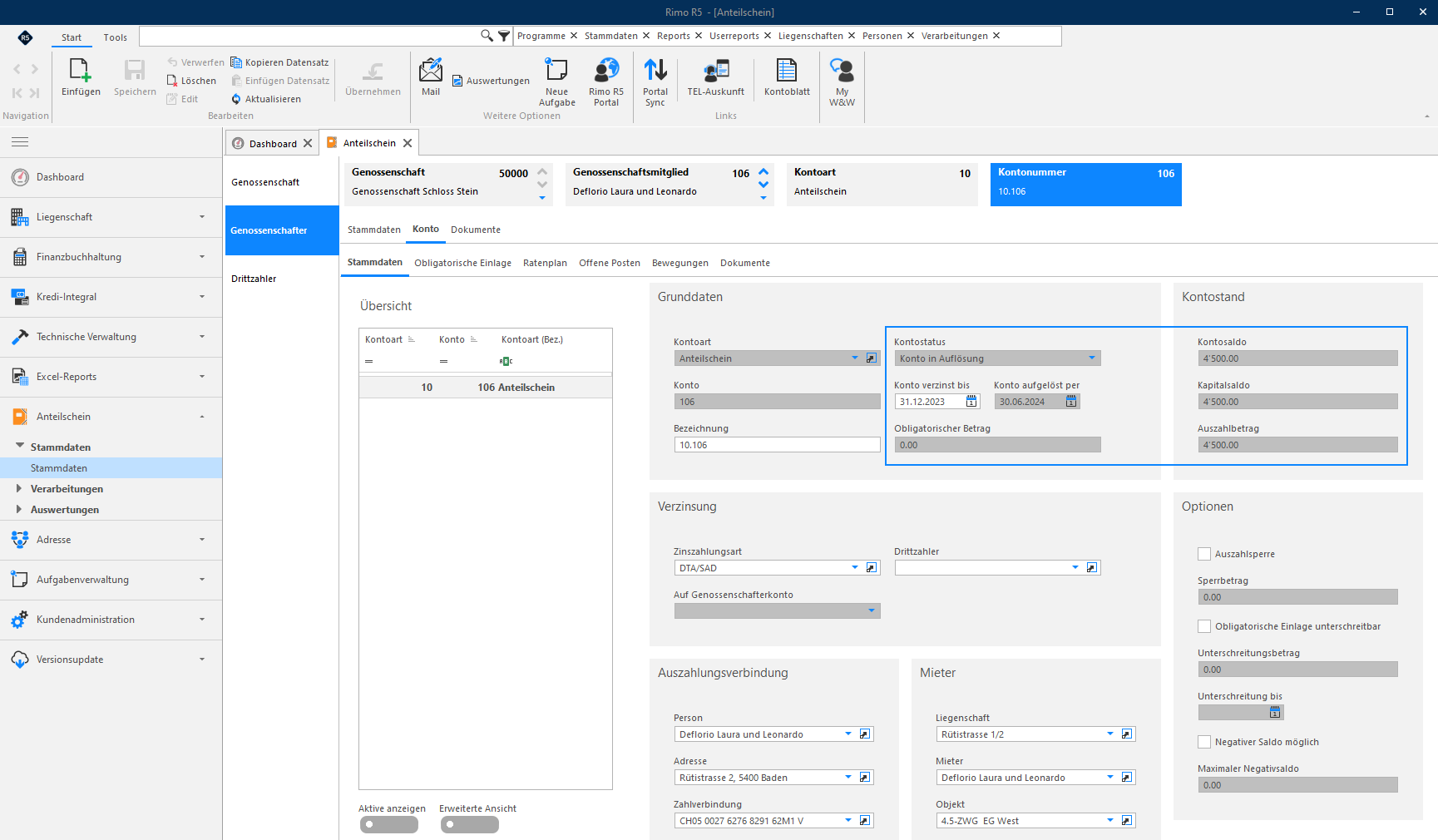Click Löschen in the Bearbeiten group

pos(192,81)
